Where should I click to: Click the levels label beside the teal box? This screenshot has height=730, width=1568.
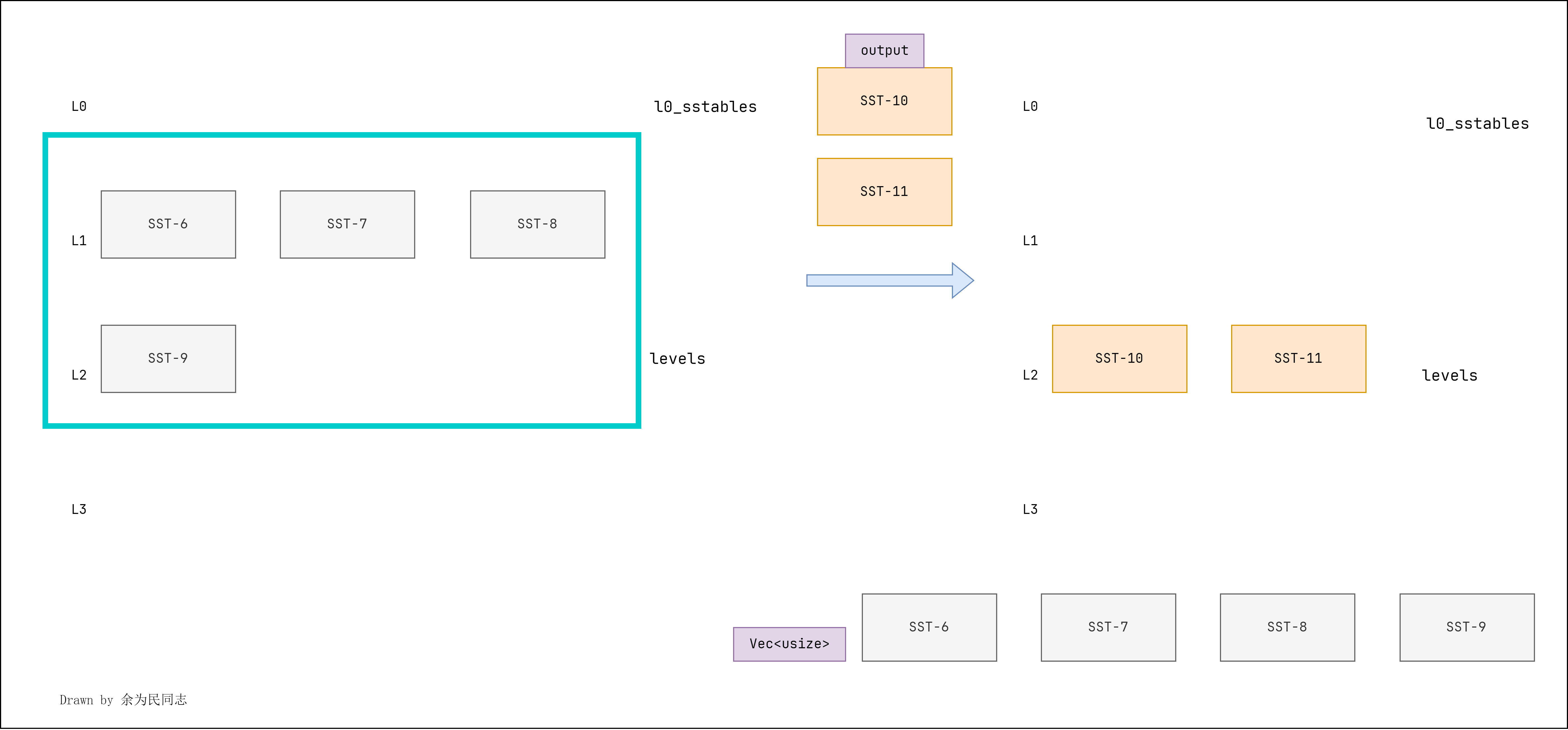tap(677, 359)
